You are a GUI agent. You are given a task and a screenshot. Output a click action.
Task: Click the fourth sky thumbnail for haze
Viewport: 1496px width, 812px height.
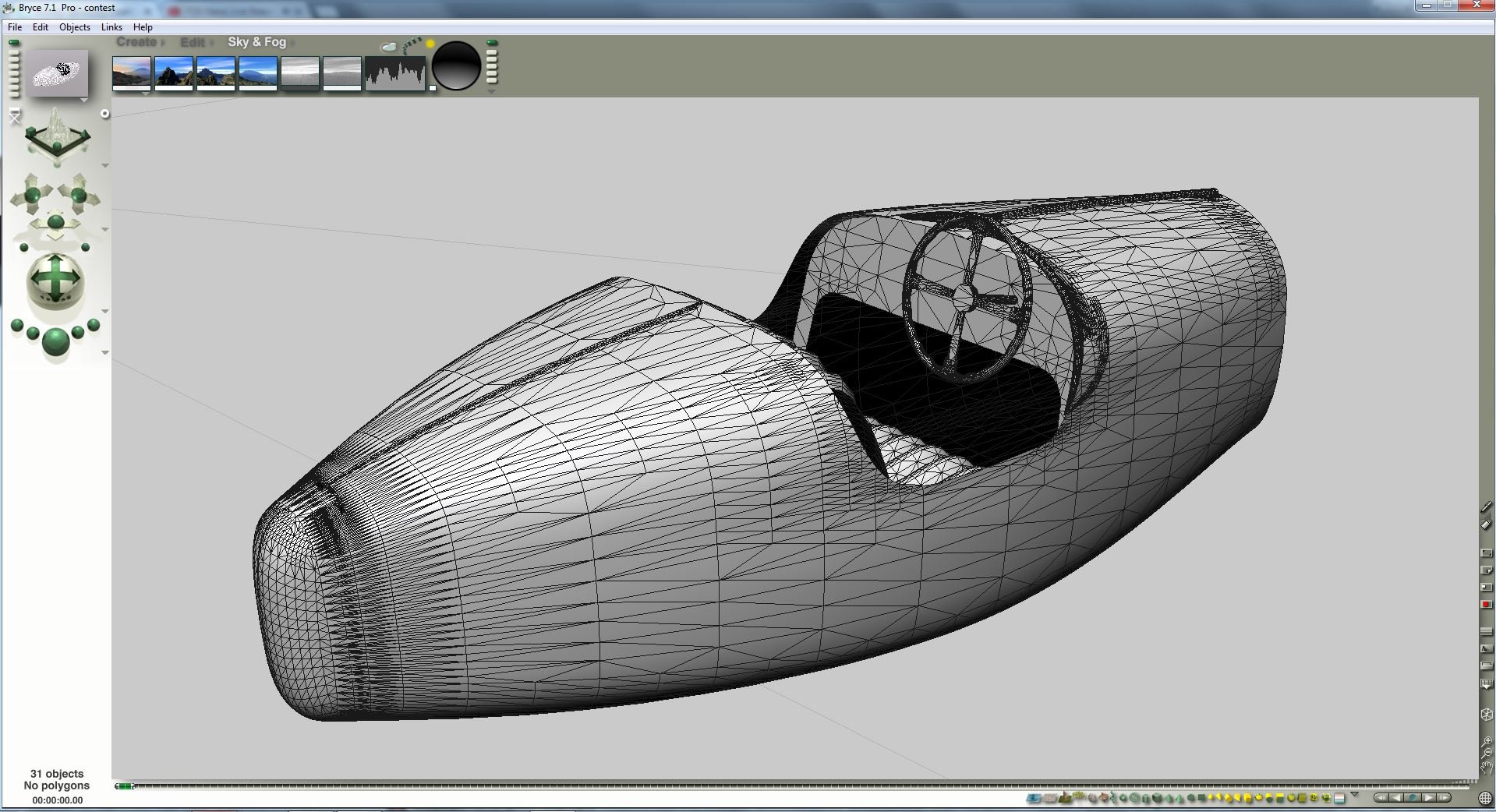pyautogui.click(x=258, y=73)
